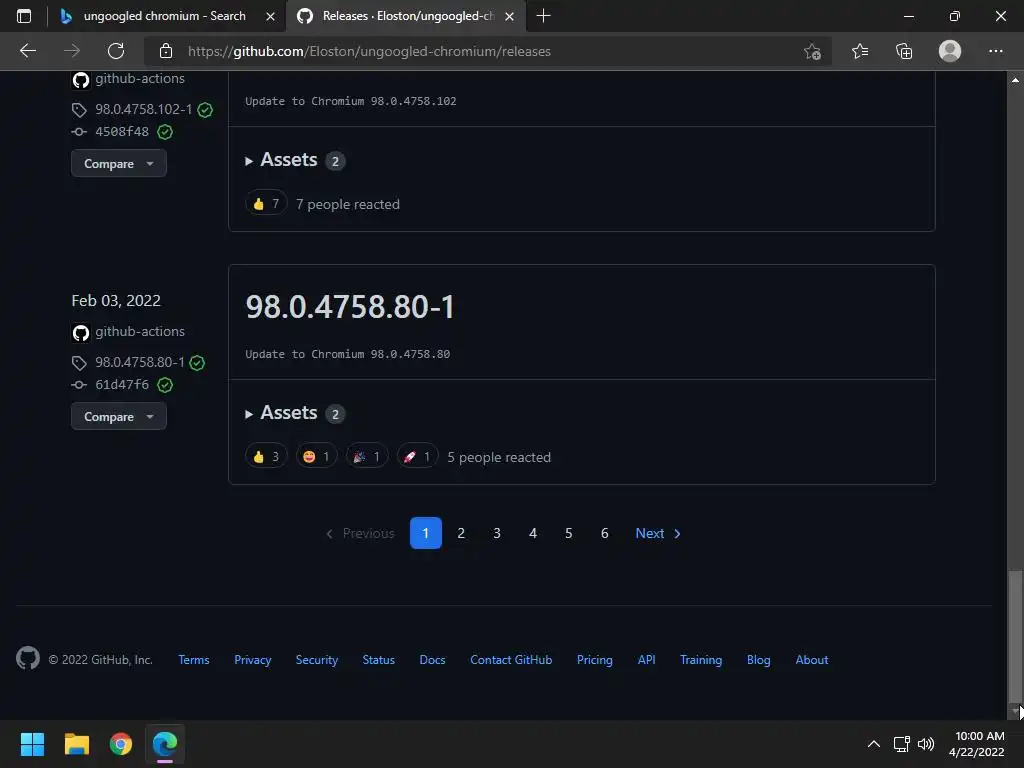Expand Assets for release 98.0.4758.102
This screenshot has height=768, width=1024.
pyautogui.click(x=289, y=159)
